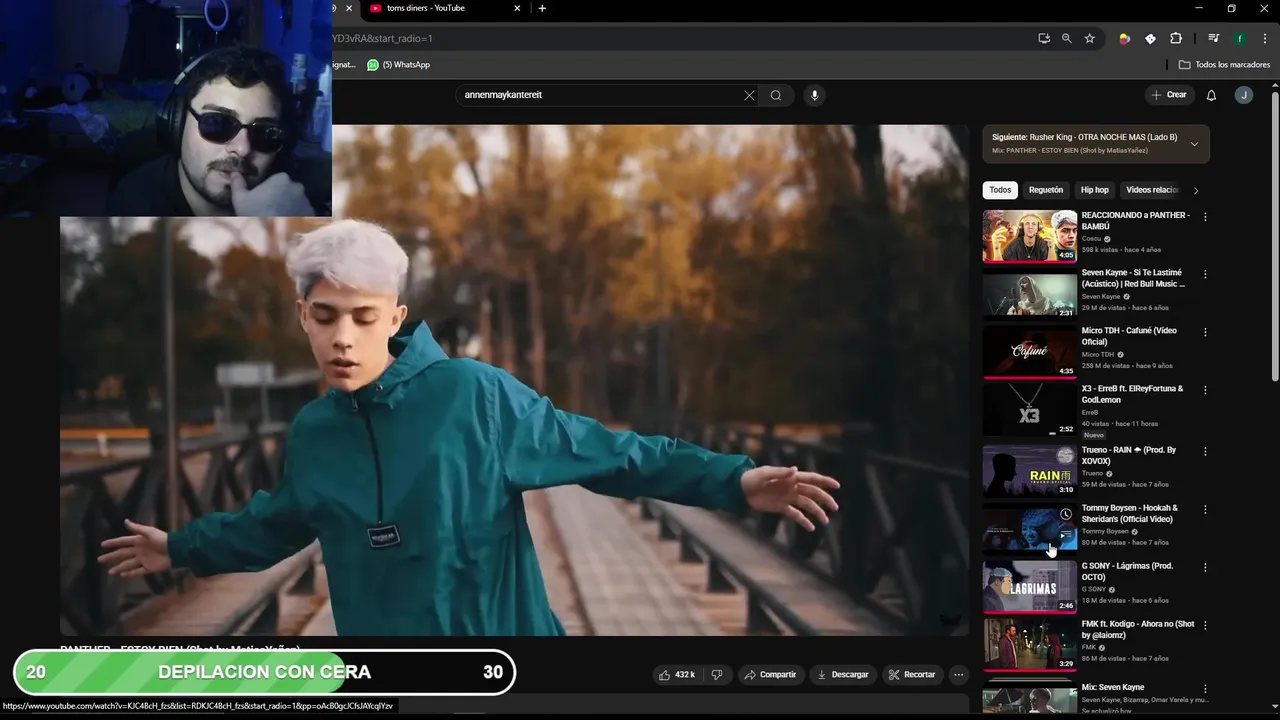
Task: Open options for Tommy Boysen Hookah video
Action: 1205,509
